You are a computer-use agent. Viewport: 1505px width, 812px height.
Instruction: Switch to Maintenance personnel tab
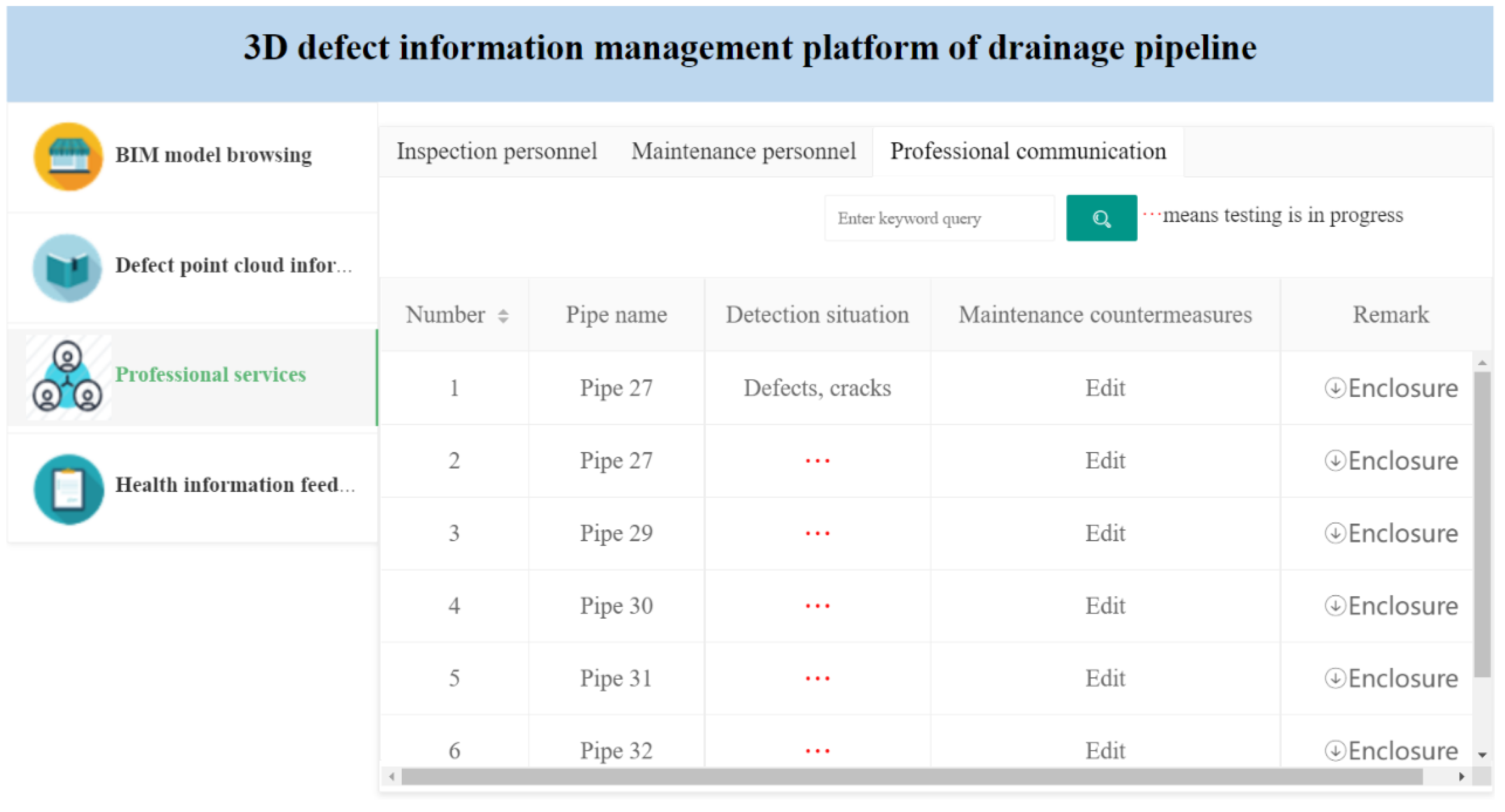pos(743,151)
